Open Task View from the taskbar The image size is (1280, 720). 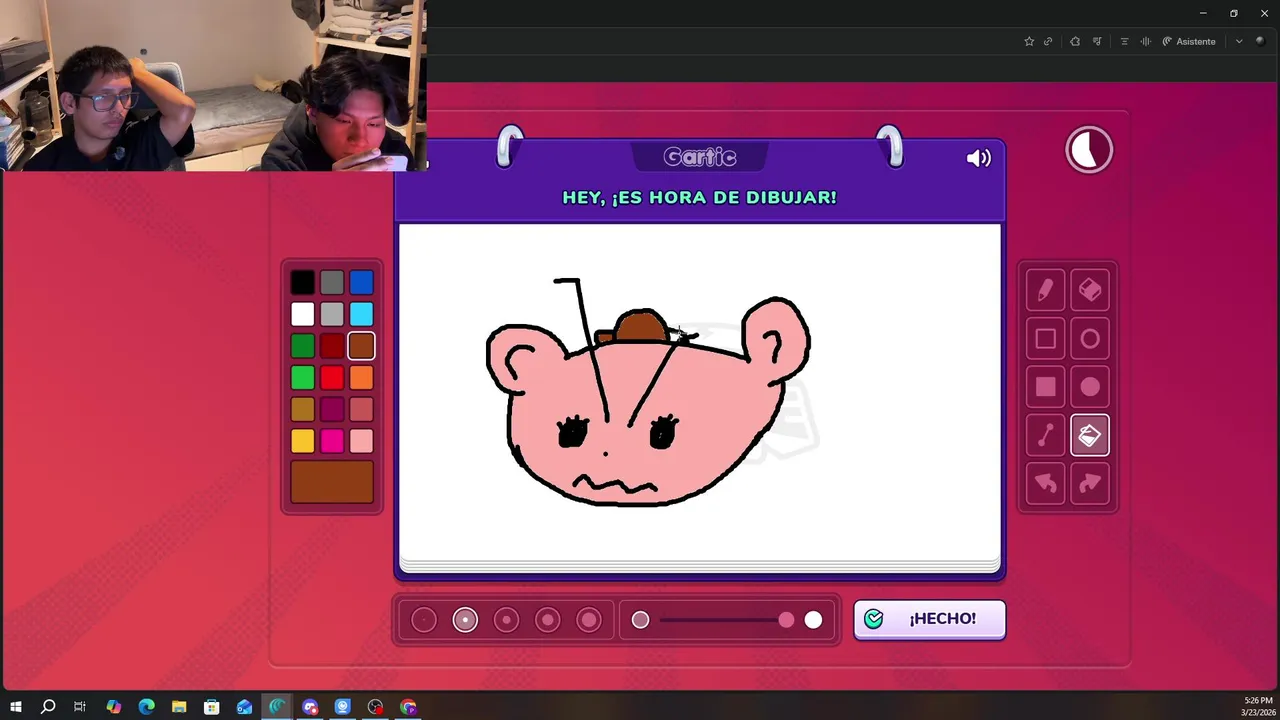(80, 707)
